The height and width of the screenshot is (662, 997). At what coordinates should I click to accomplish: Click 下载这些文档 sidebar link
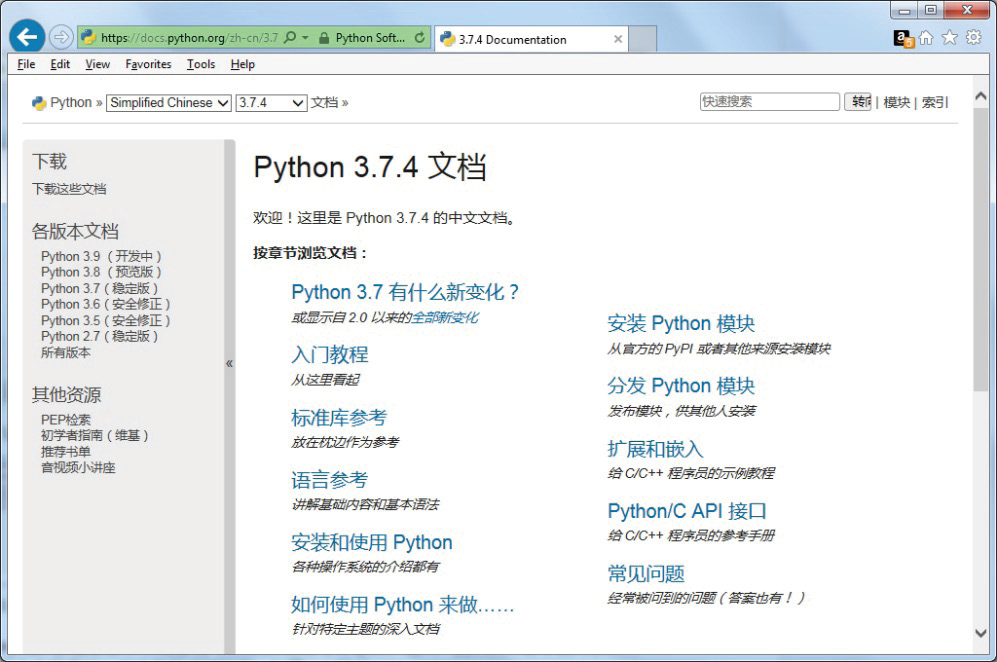[x=69, y=189]
